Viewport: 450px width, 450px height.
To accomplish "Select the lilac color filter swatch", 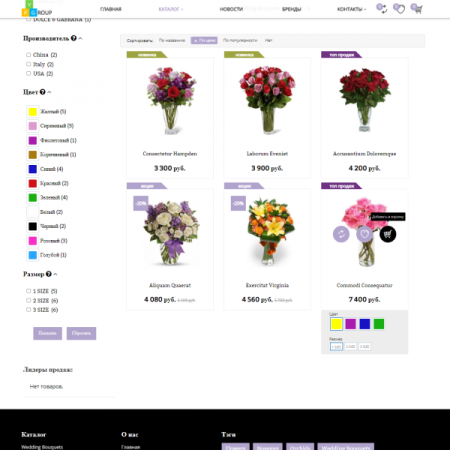I will (33, 126).
